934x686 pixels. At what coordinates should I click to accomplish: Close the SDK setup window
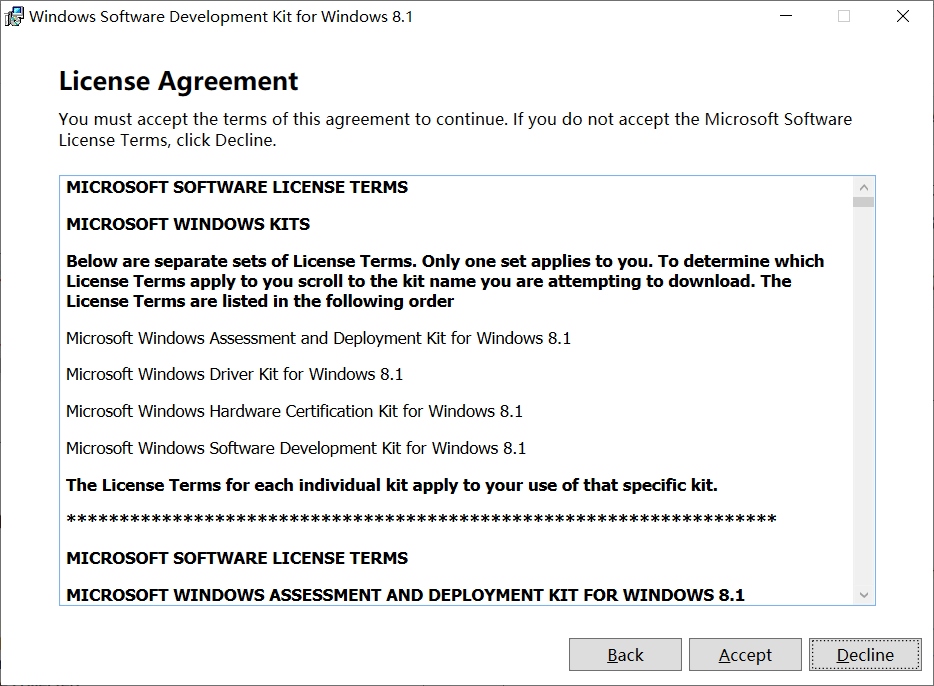pyautogui.click(x=903, y=16)
